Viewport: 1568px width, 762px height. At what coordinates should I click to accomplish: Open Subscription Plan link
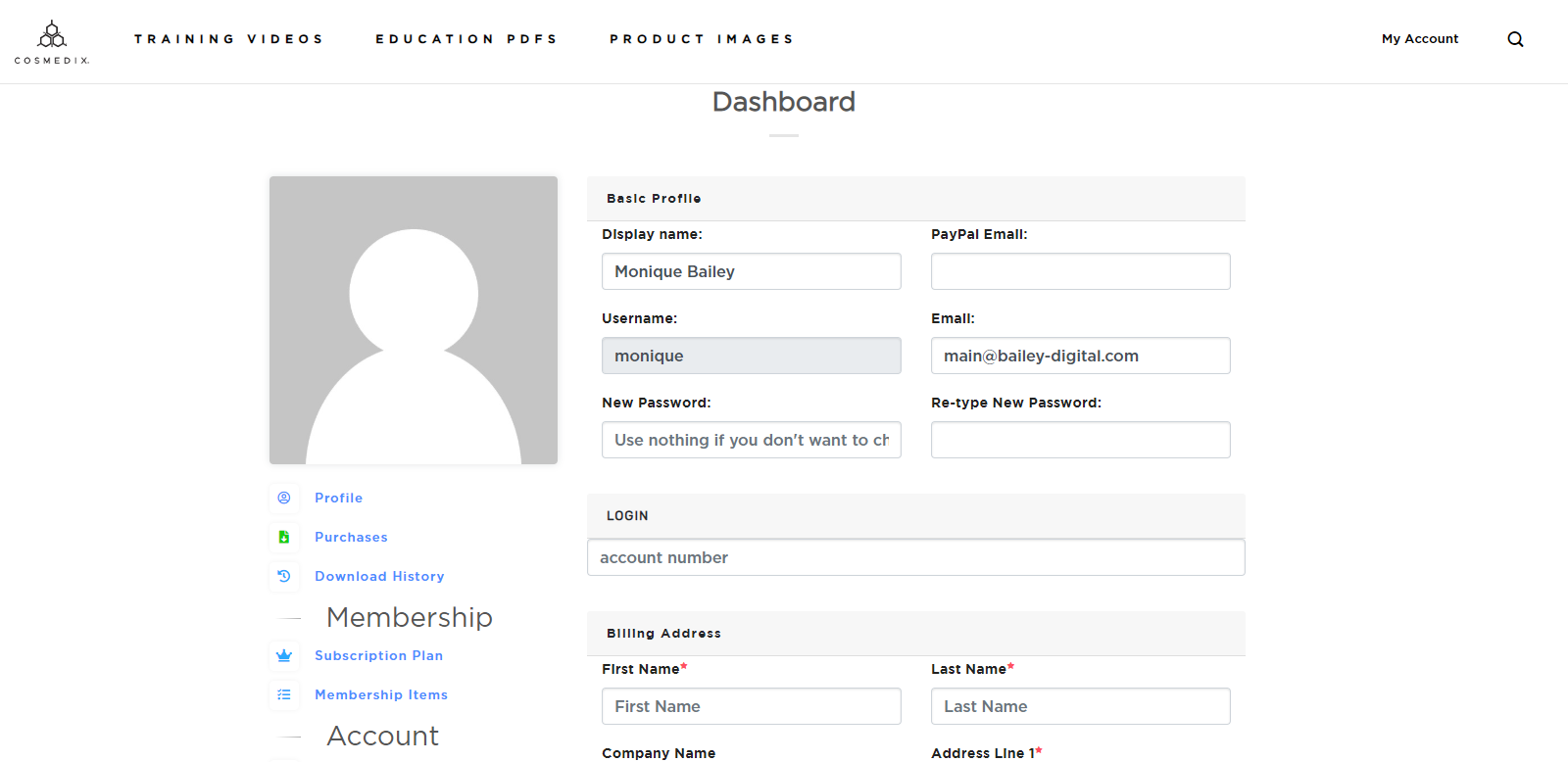(x=378, y=655)
